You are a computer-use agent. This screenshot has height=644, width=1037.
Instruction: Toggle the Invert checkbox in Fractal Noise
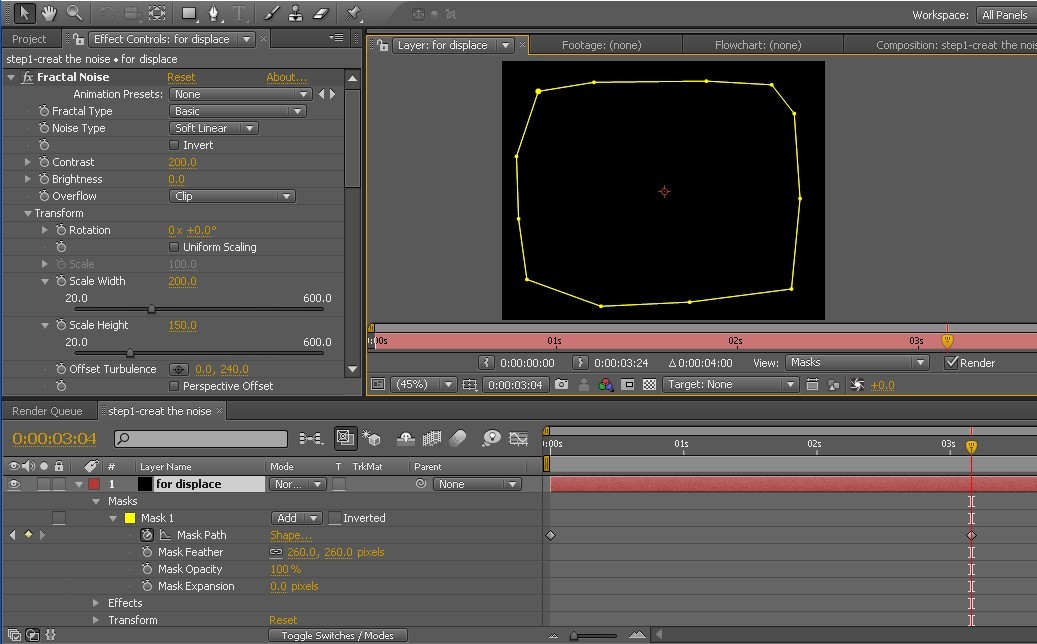[175, 145]
